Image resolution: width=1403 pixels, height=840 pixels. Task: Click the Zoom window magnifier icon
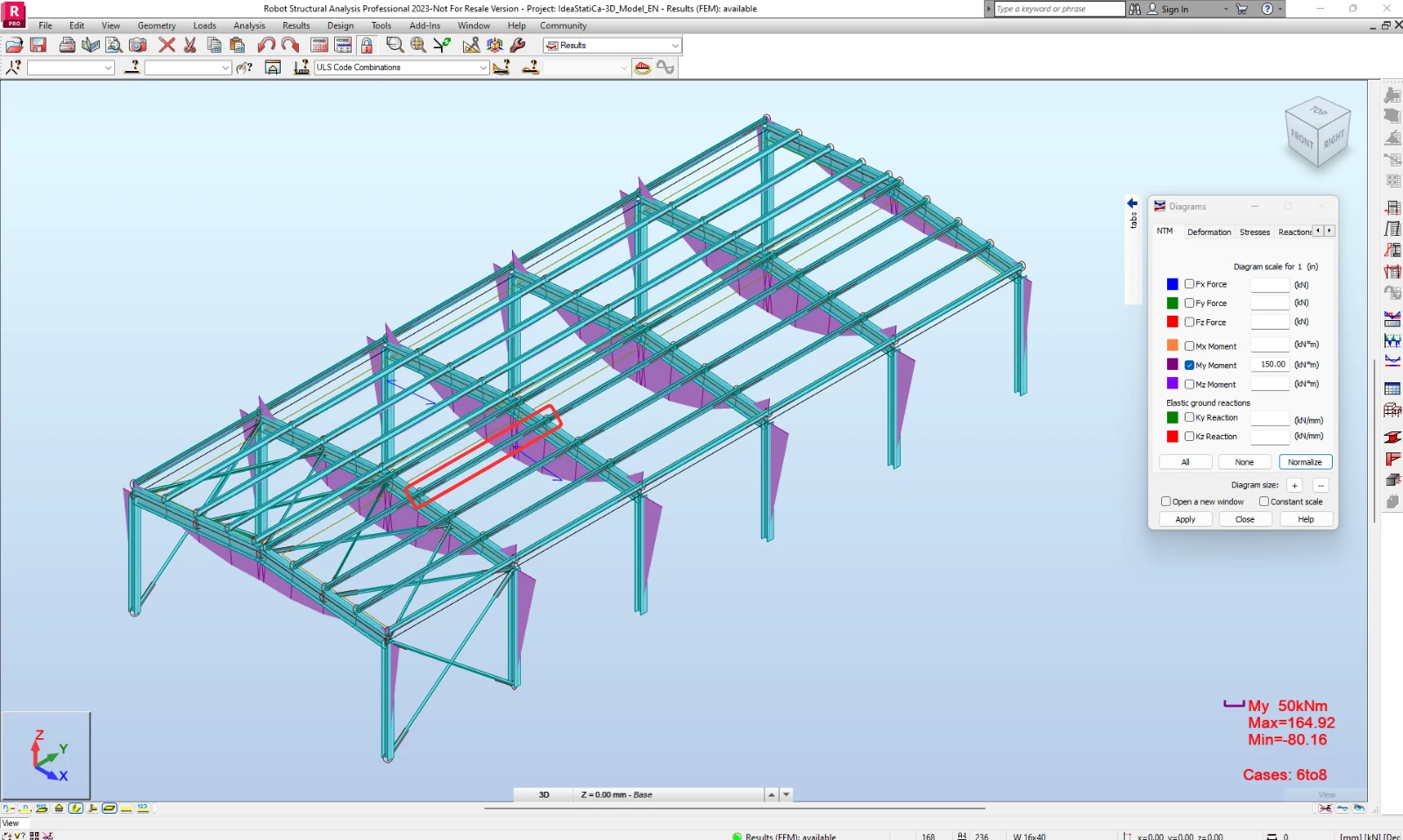395,45
